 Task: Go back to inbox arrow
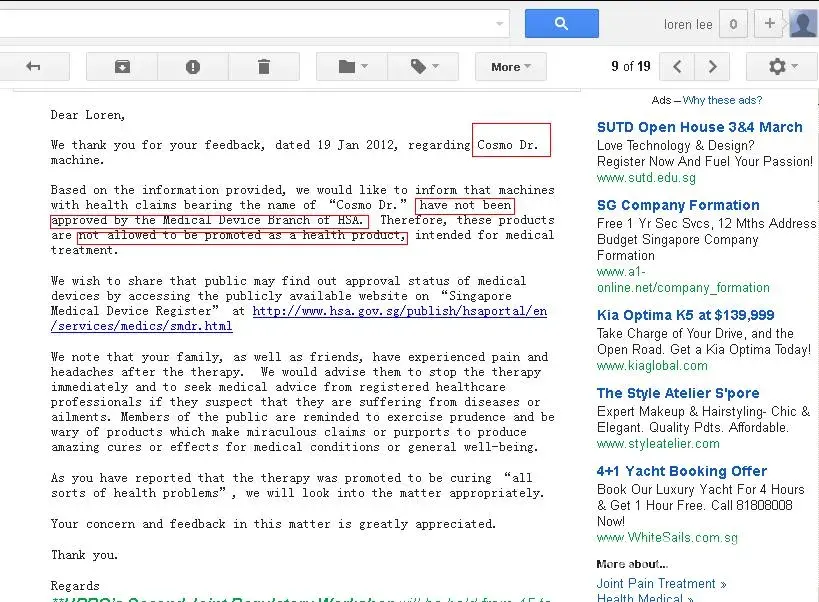click(33, 67)
